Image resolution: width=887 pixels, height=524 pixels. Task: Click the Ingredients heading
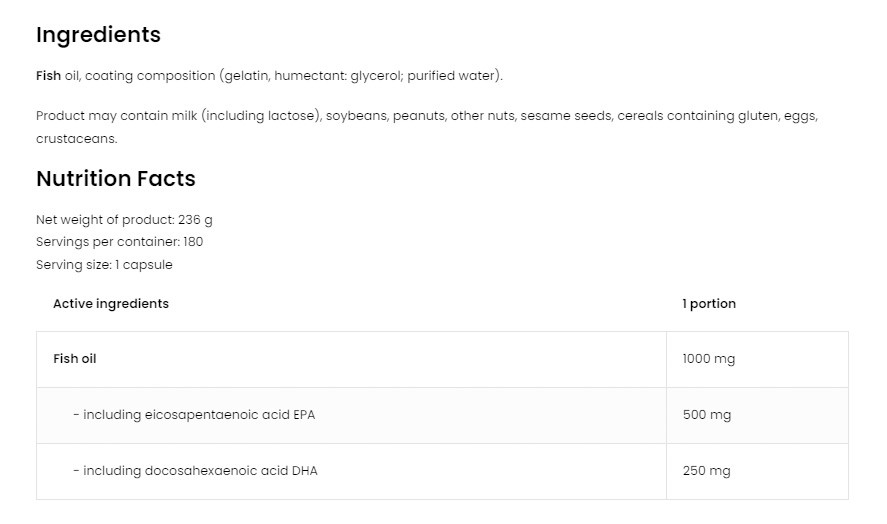point(98,35)
